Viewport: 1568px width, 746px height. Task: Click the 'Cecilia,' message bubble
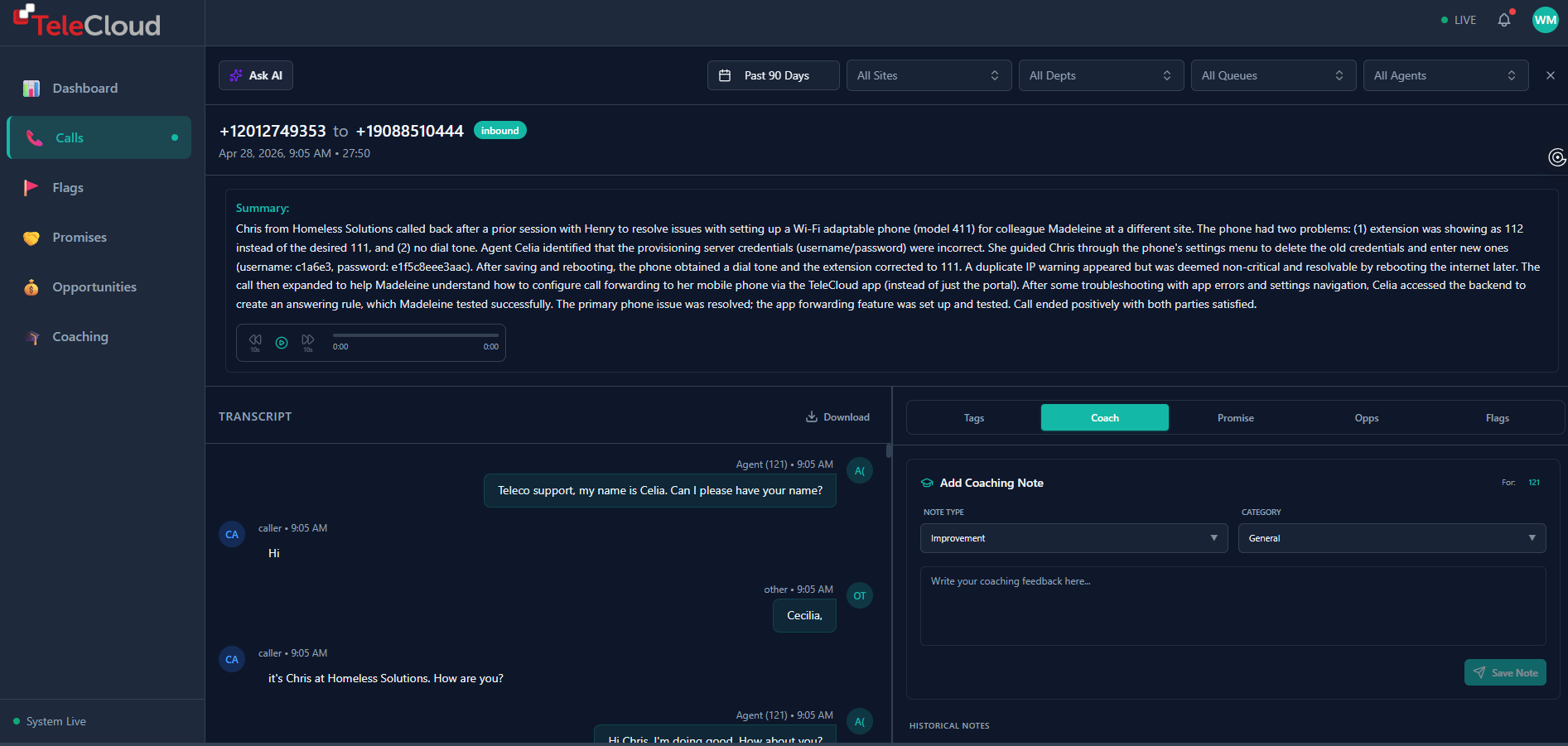pyautogui.click(x=804, y=615)
